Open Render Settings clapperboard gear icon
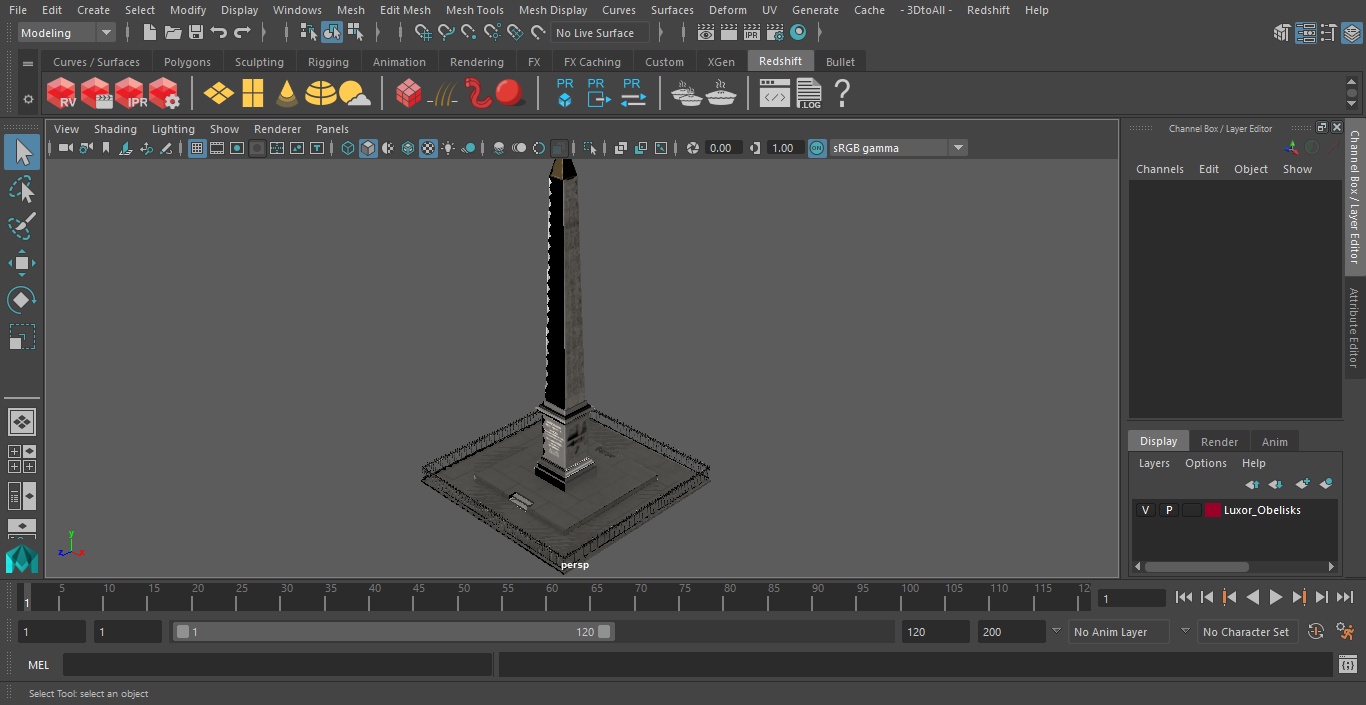Viewport: 1366px width, 705px height. pyautogui.click(x=775, y=33)
